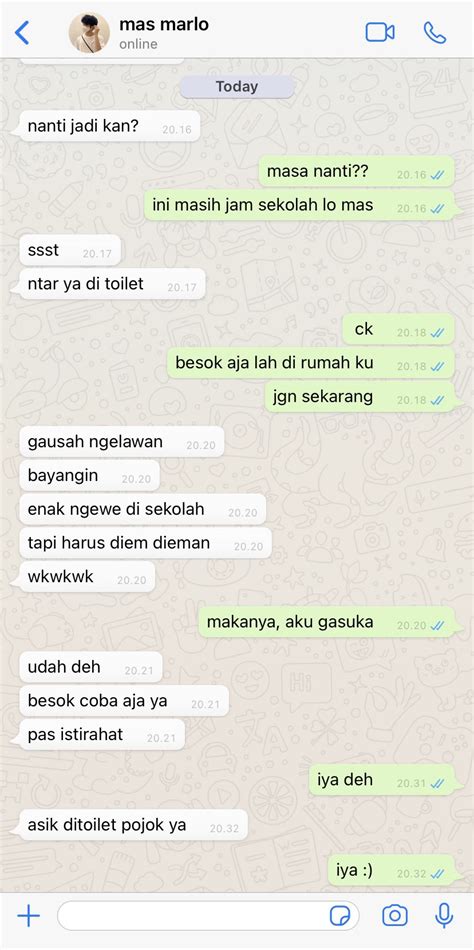Image resolution: width=474 pixels, height=950 pixels.
Task: Select the "udah deh" received message
Action: (x=91, y=668)
